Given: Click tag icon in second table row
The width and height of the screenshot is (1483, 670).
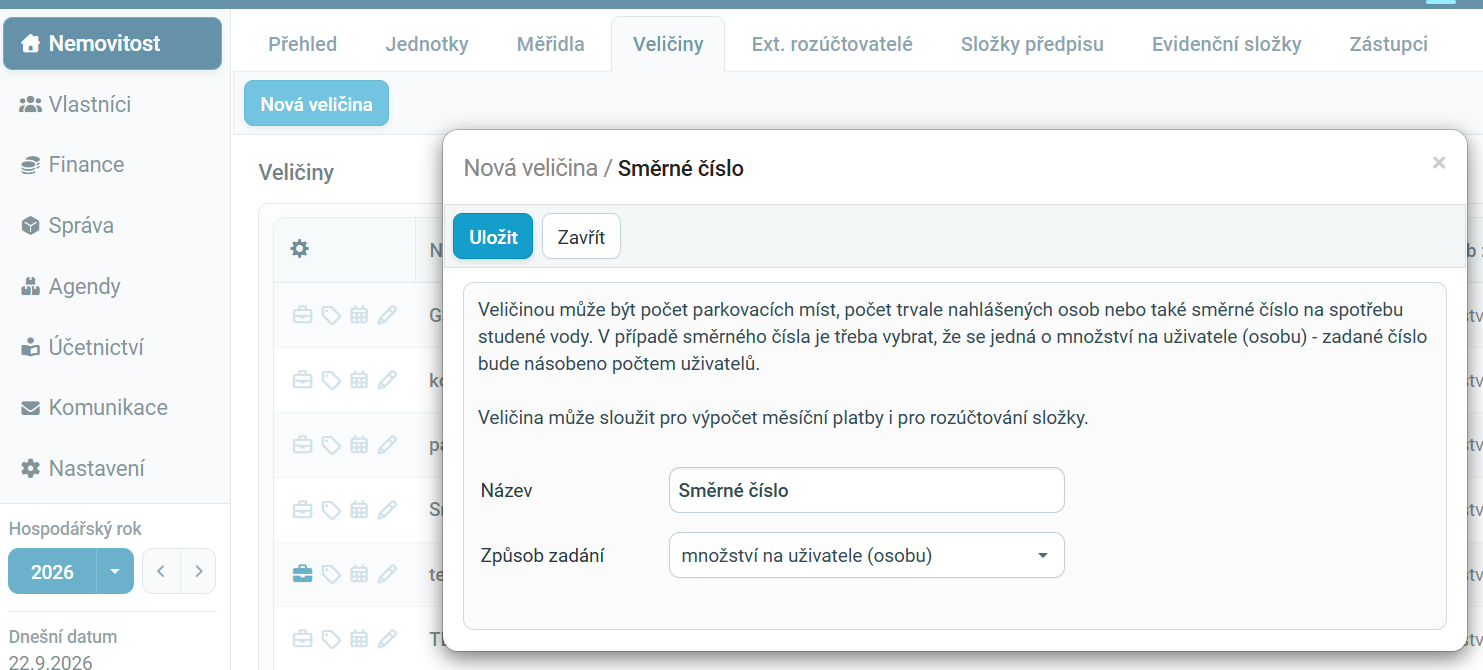Looking at the screenshot, I should point(331,380).
